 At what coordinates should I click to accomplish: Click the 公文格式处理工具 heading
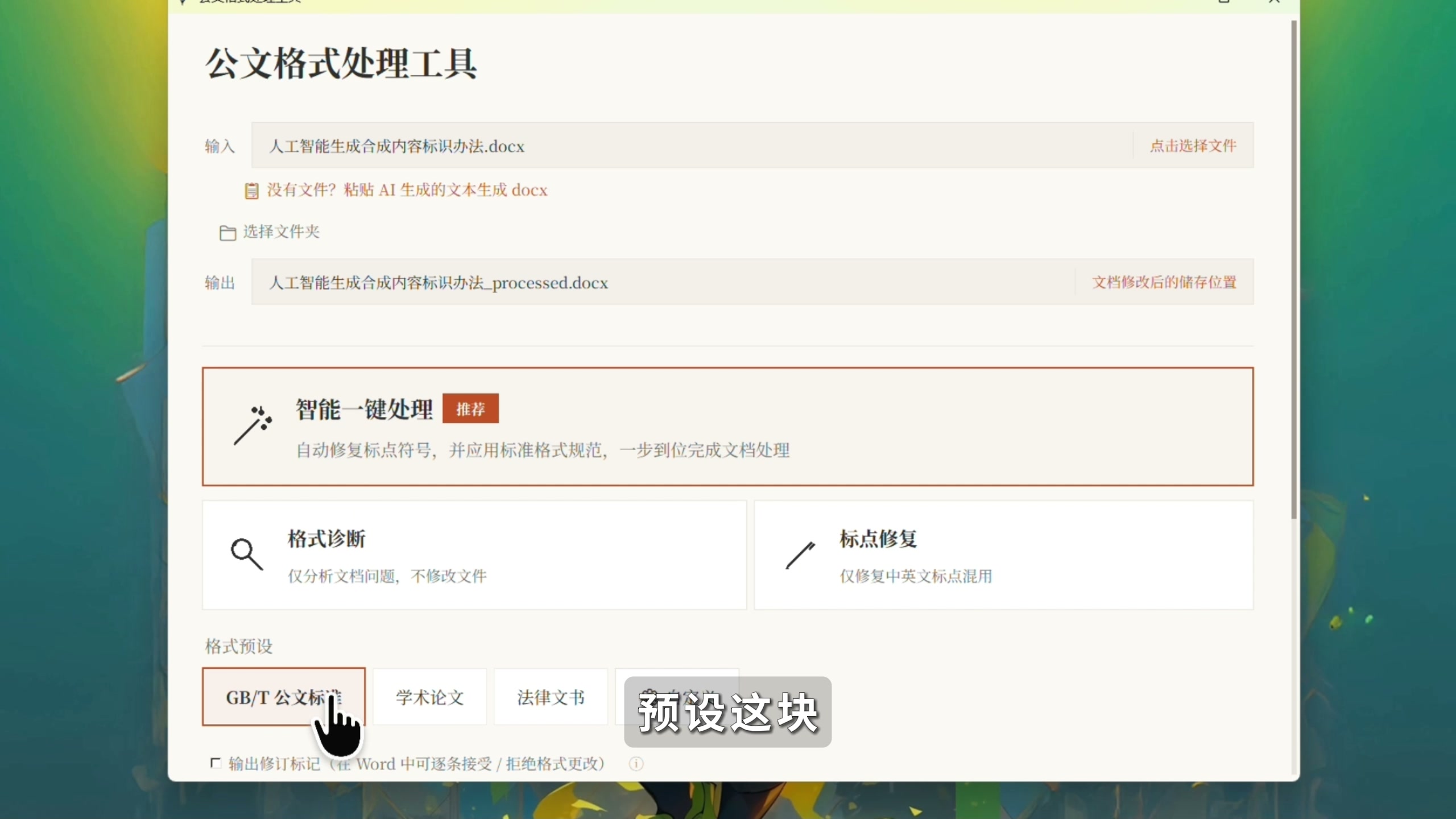click(341, 63)
